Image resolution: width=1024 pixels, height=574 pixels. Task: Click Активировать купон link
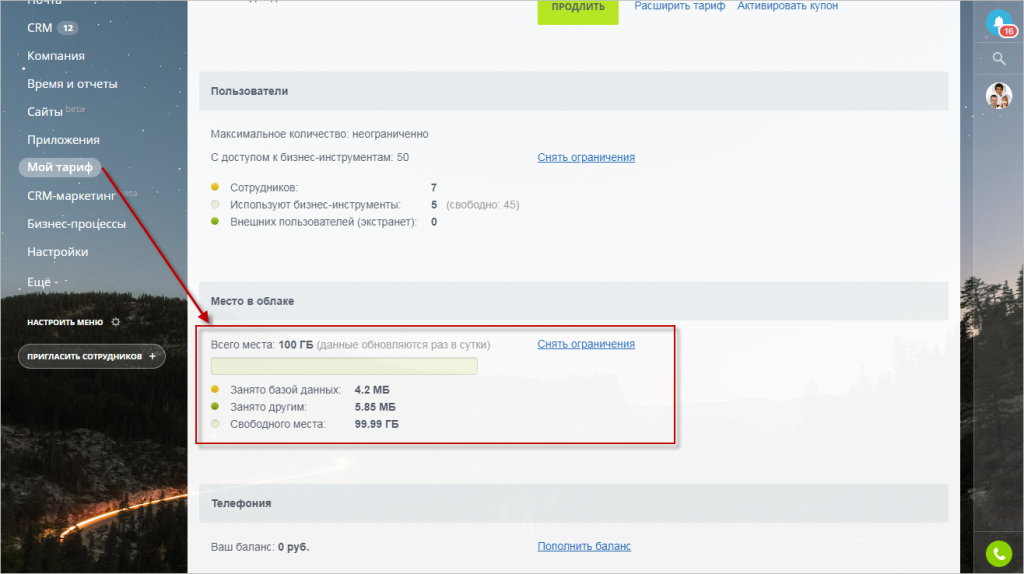point(787,6)
